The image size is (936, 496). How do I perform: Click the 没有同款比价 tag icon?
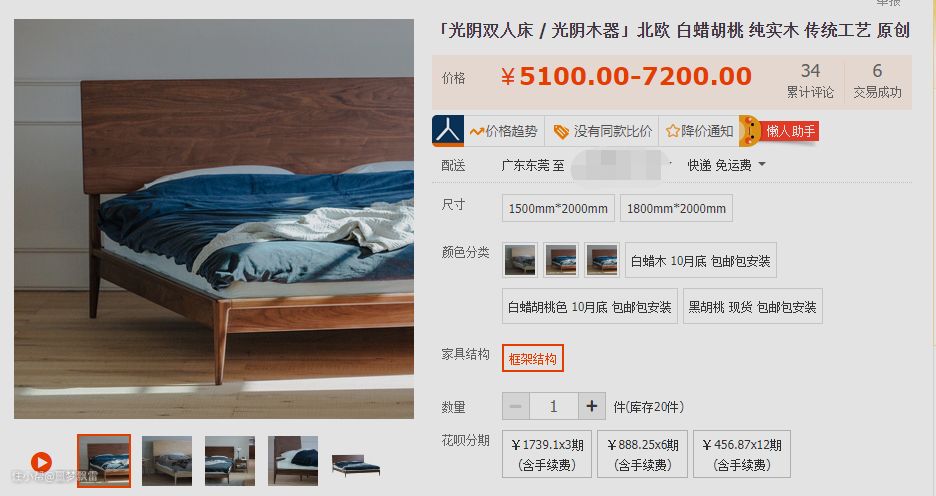561,132
